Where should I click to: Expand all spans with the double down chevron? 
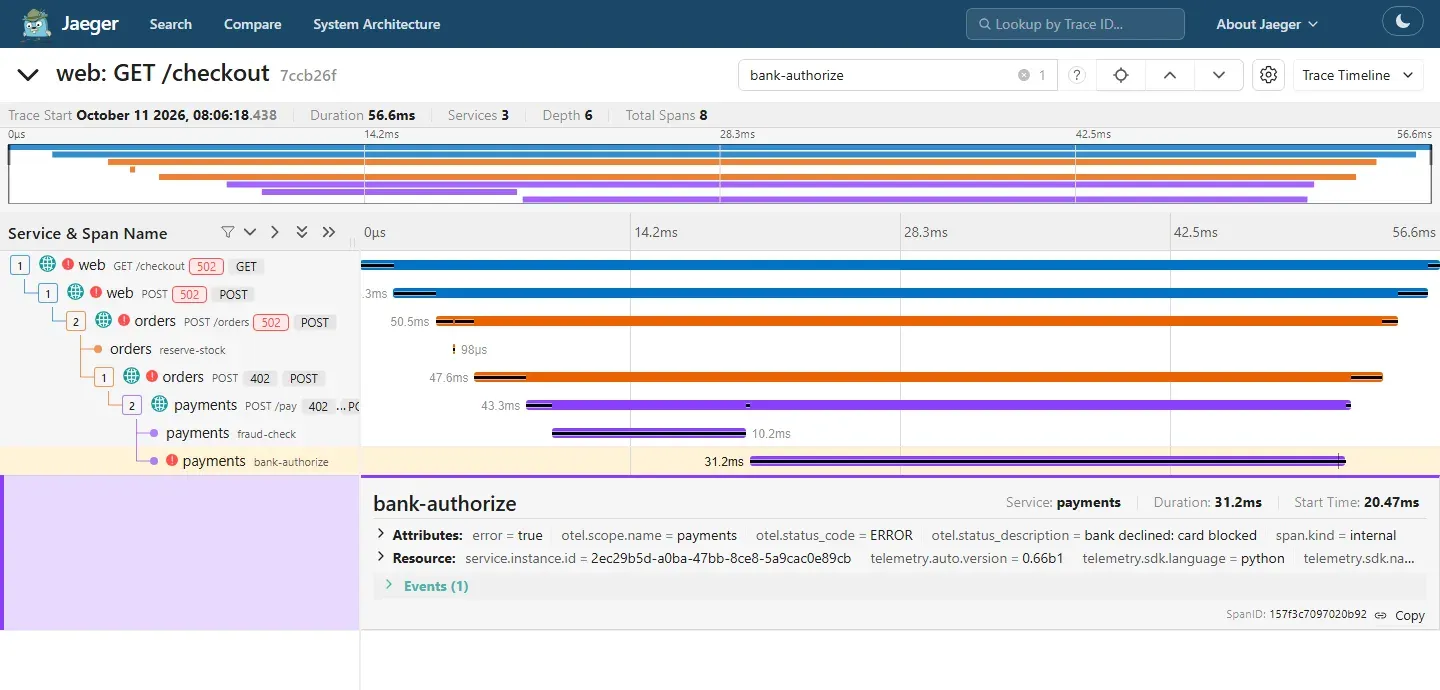[302, 232]
